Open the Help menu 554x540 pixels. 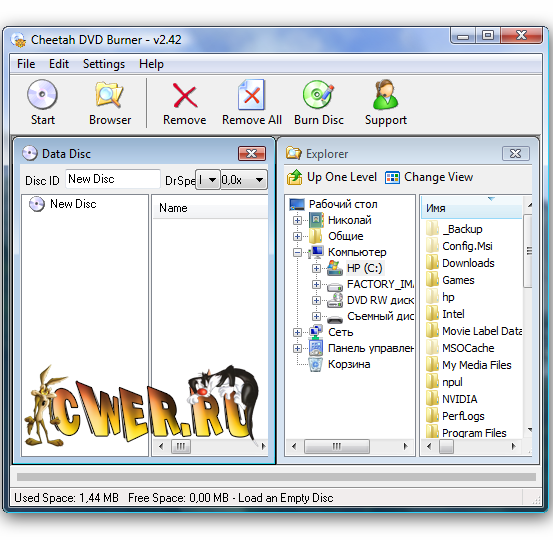click(151, 64)
